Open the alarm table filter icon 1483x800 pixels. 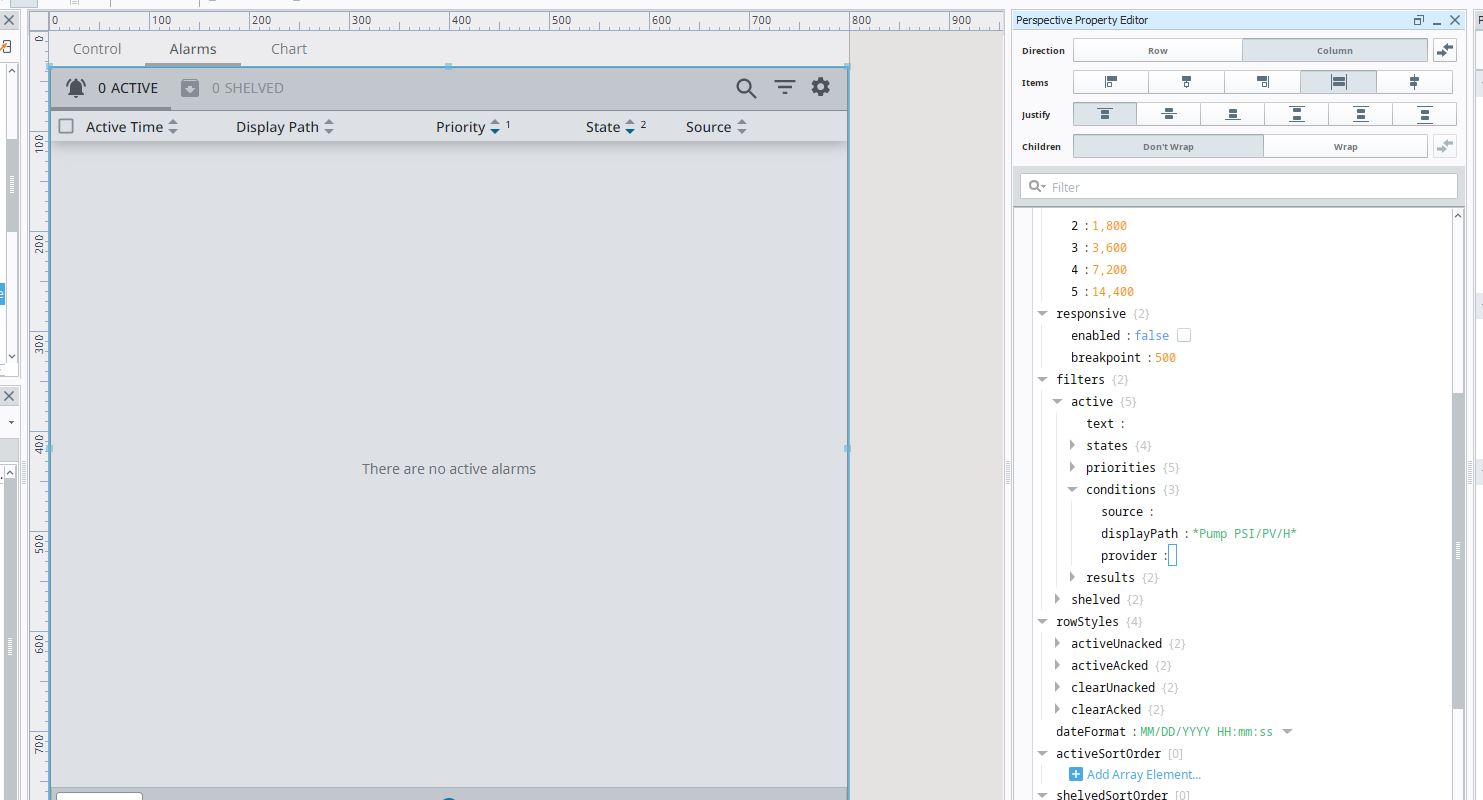(785, 88)
